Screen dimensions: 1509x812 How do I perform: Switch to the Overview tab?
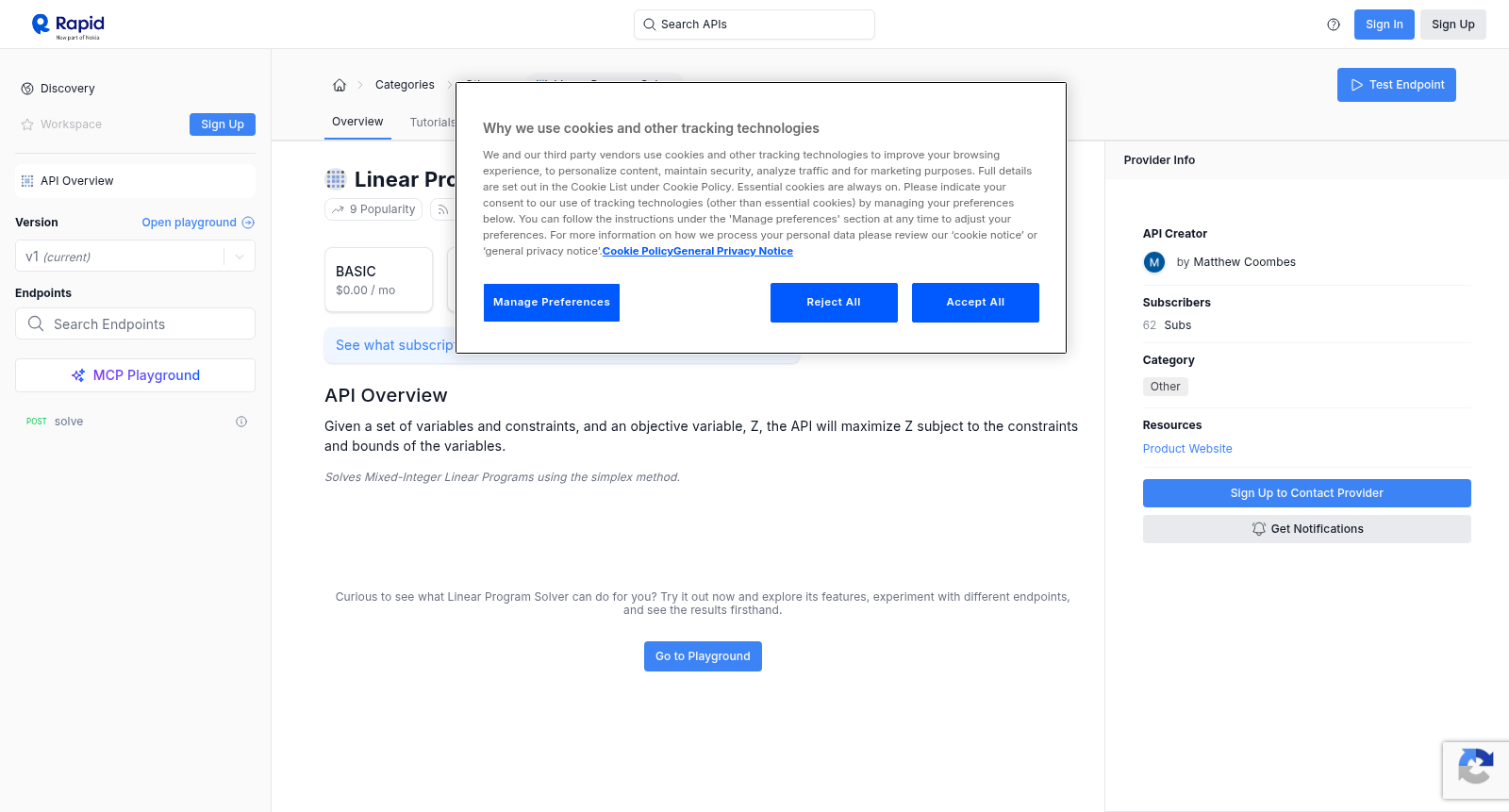point(357,122)
